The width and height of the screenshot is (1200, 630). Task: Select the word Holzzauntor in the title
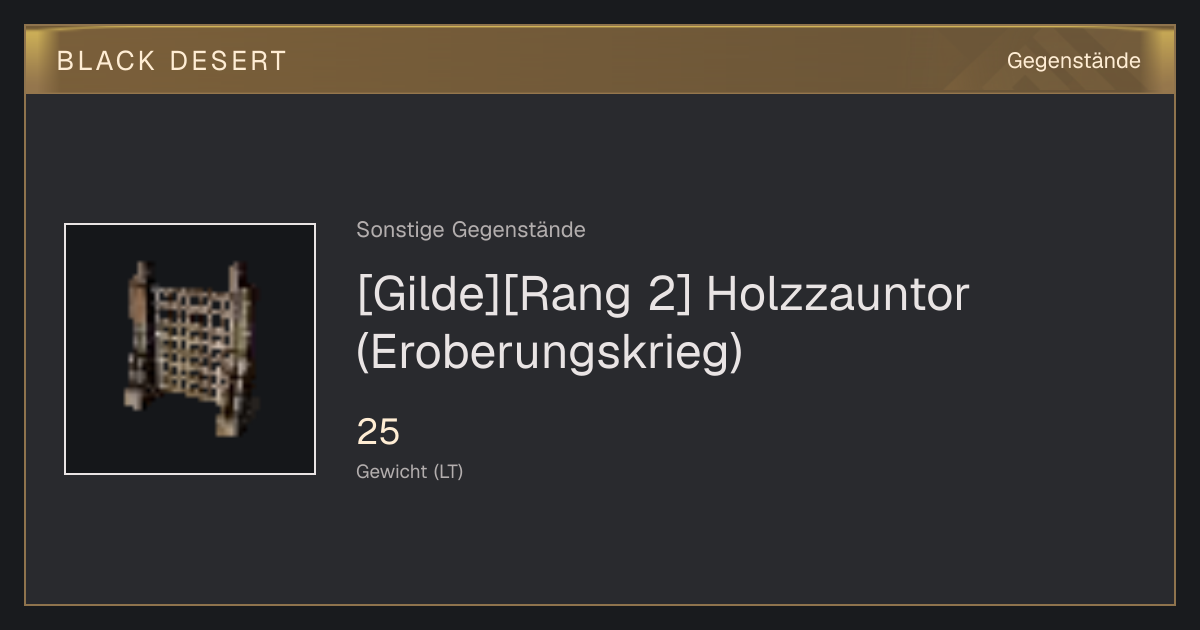click(838, 295)
